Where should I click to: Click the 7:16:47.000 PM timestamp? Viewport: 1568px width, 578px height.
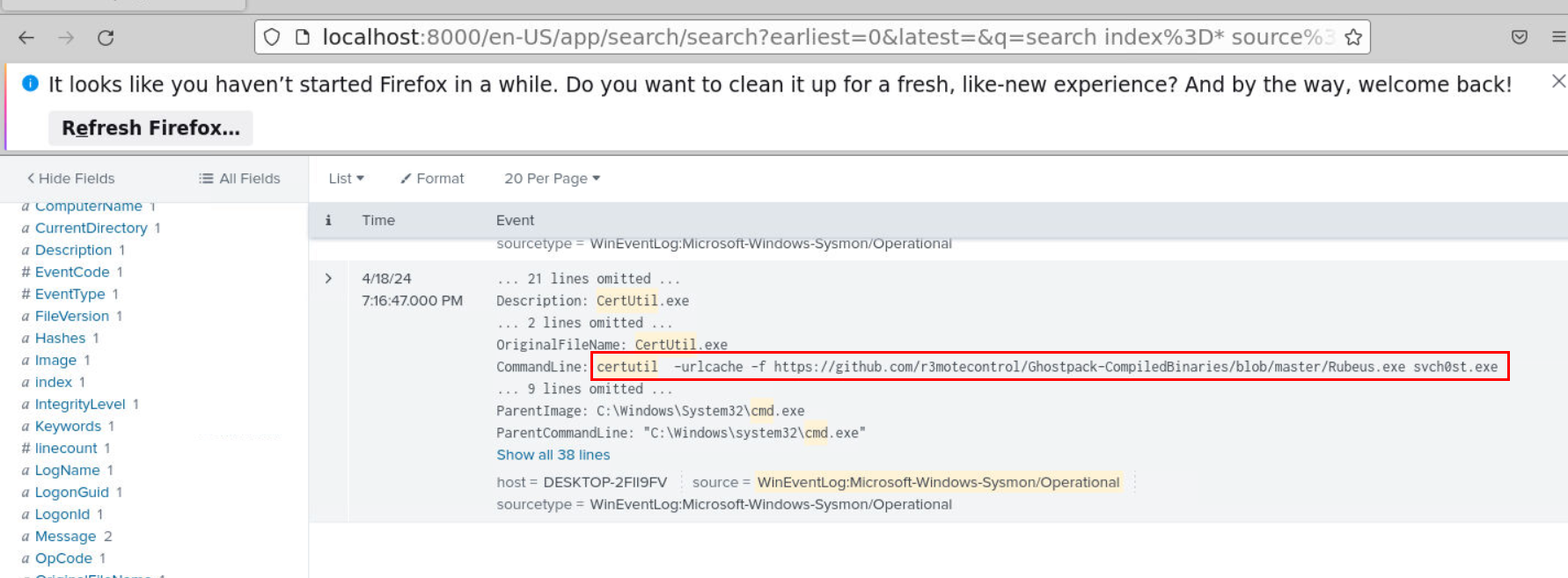pyautogui.click(x=412, y=301)
